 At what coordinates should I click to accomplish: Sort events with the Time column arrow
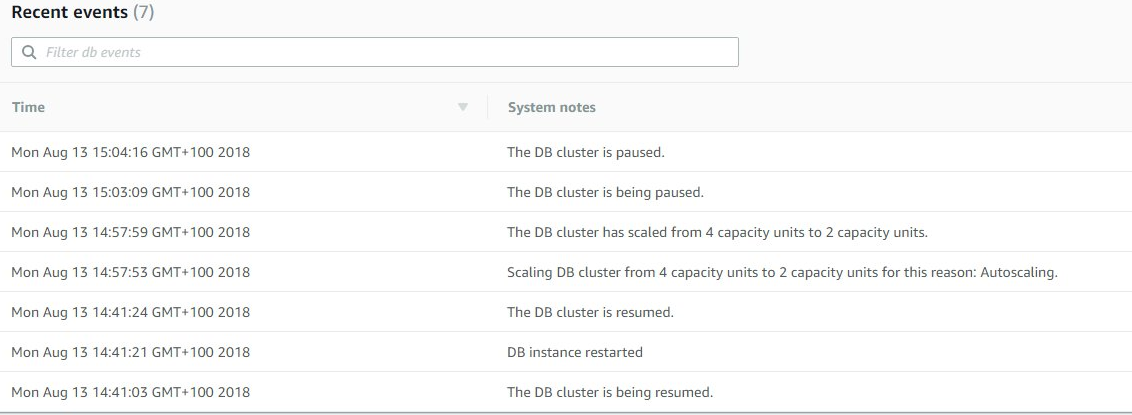coord(463,108)
